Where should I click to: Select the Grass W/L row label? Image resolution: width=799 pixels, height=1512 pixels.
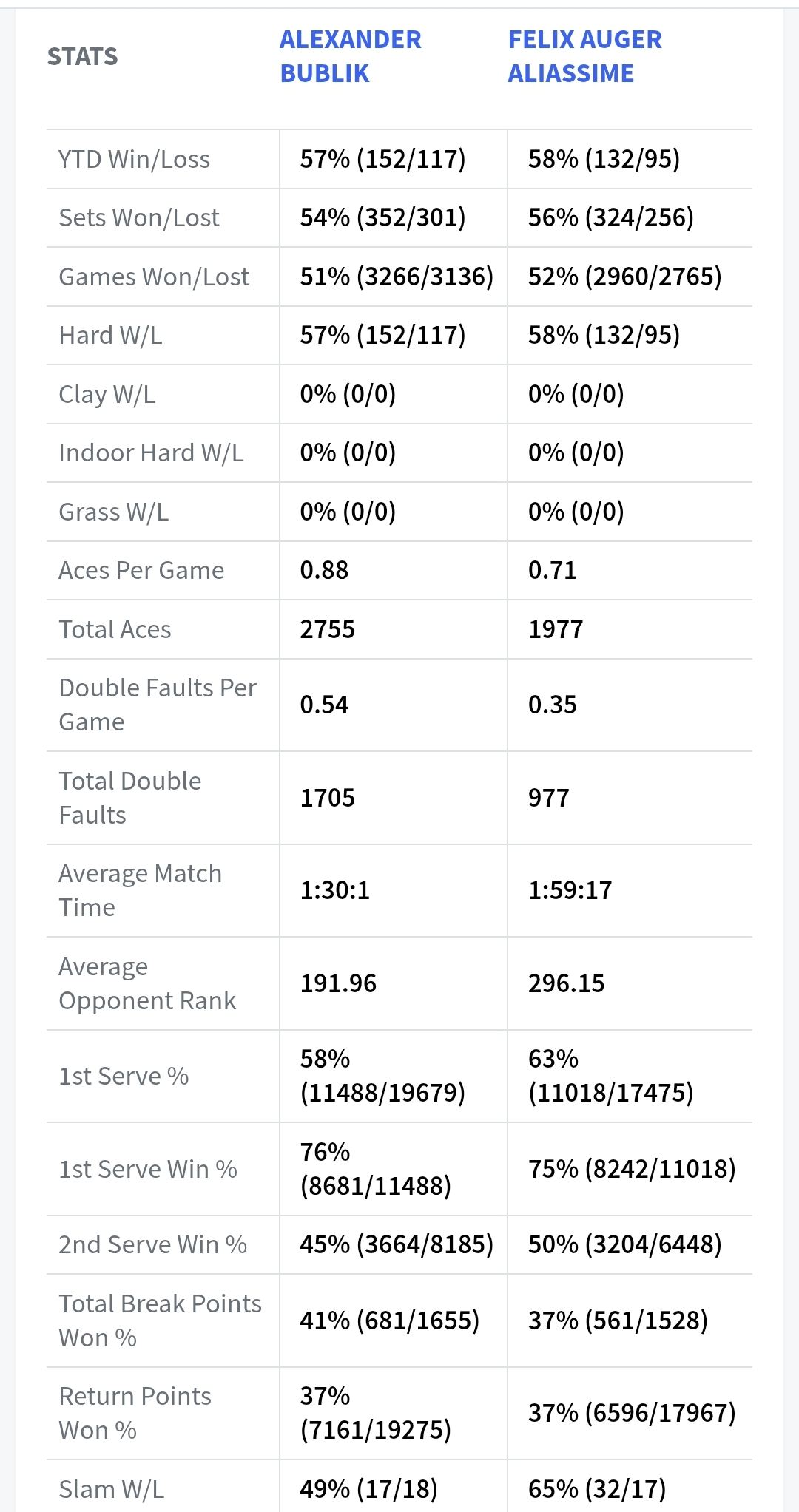[x=113, y=512]
